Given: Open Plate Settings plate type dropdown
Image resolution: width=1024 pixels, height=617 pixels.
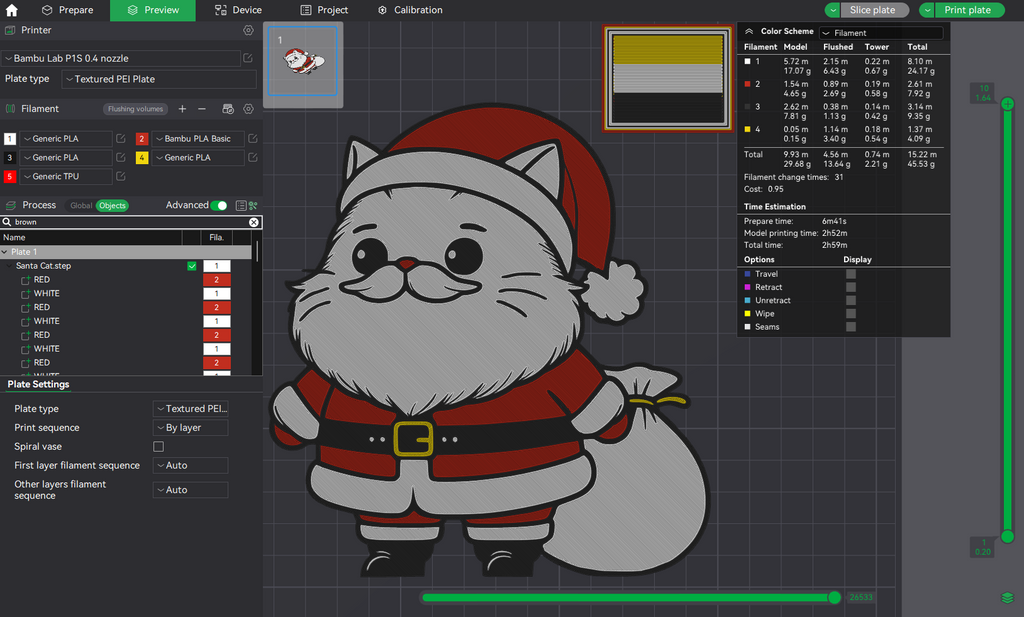Looking at the screenshot, I should coord(191,409).
